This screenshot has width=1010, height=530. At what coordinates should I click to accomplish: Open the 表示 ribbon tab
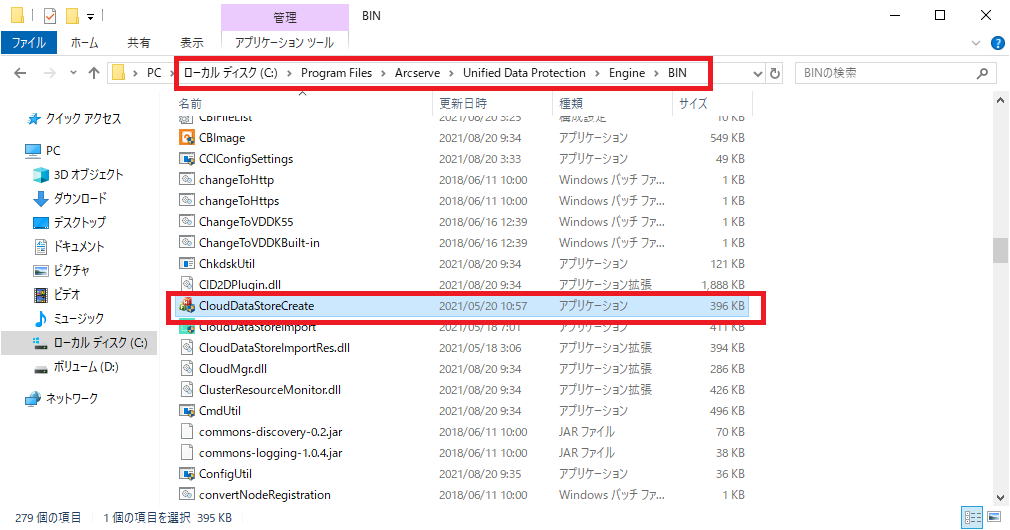(x=191, y=43)
